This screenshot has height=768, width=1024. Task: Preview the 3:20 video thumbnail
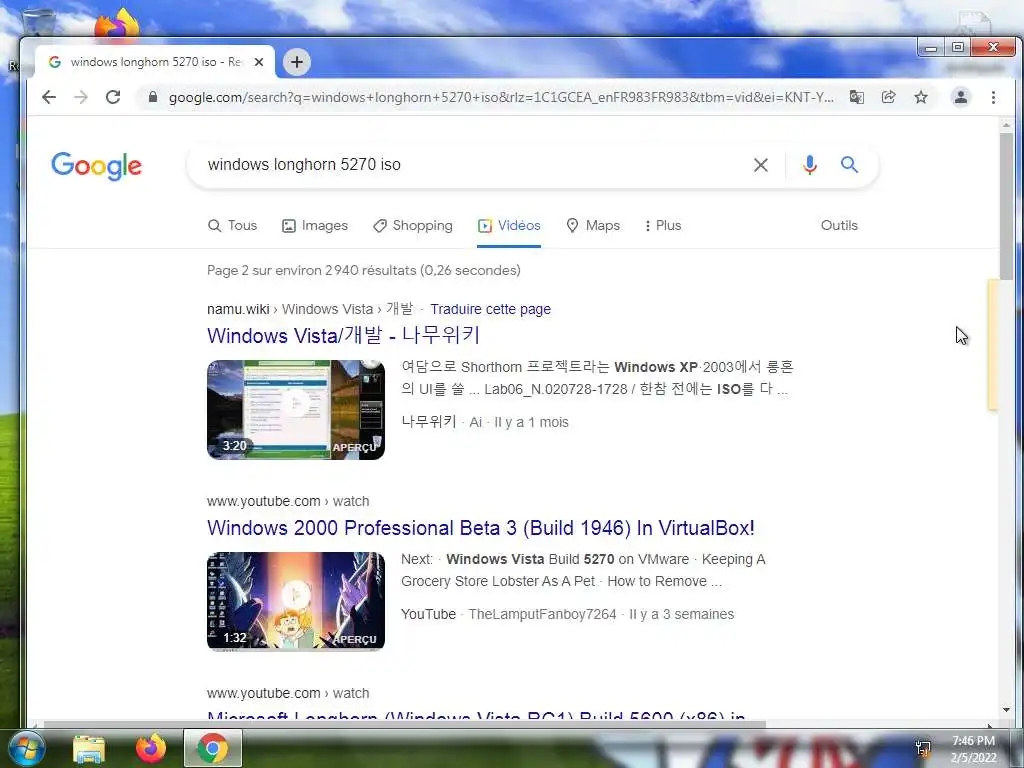[296, 409]
